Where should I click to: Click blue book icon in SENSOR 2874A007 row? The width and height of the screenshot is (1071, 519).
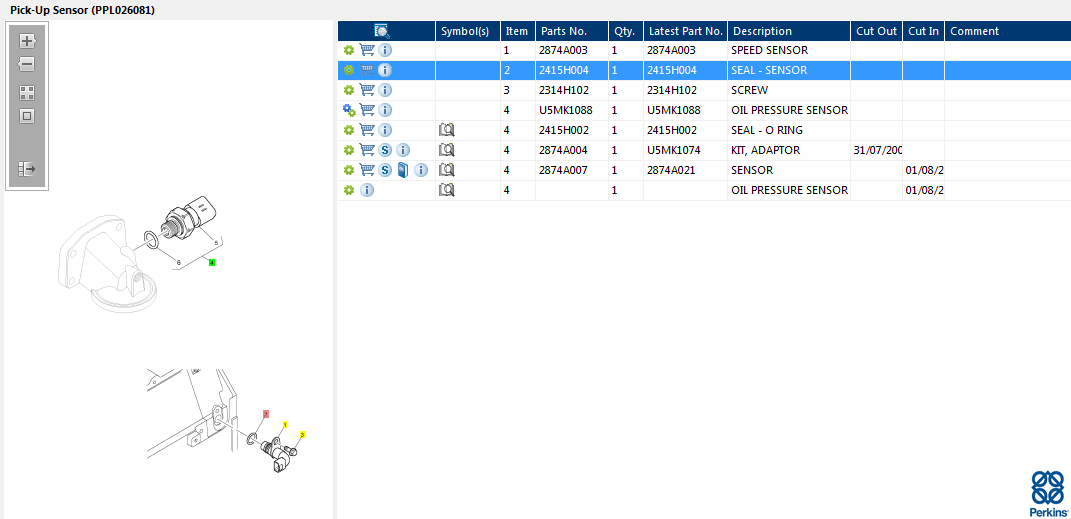click(403, 169)
